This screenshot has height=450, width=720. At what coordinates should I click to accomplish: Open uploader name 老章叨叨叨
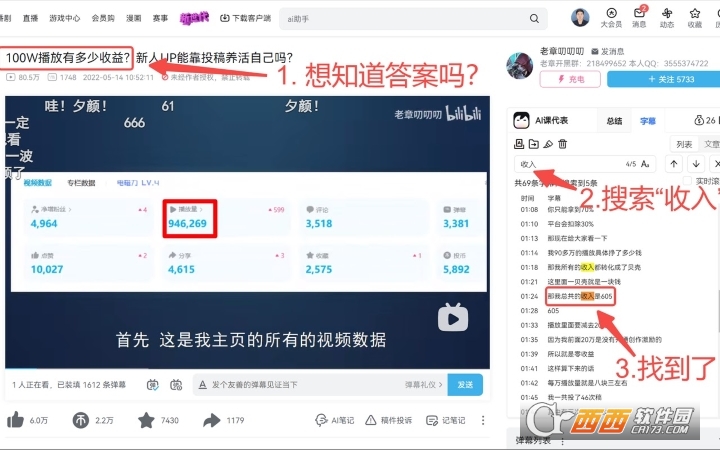click(562, 51)
